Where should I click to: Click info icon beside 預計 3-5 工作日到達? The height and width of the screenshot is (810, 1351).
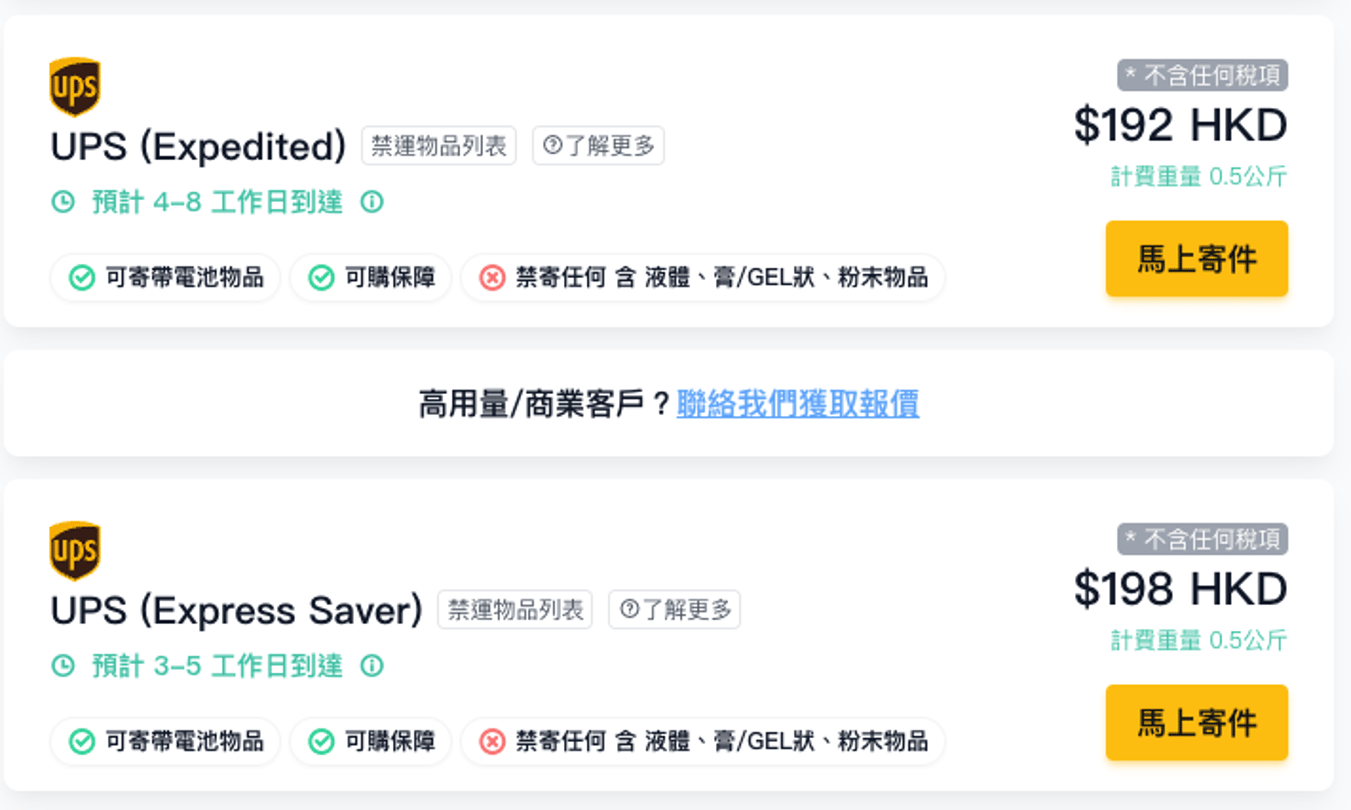point(372,666)
